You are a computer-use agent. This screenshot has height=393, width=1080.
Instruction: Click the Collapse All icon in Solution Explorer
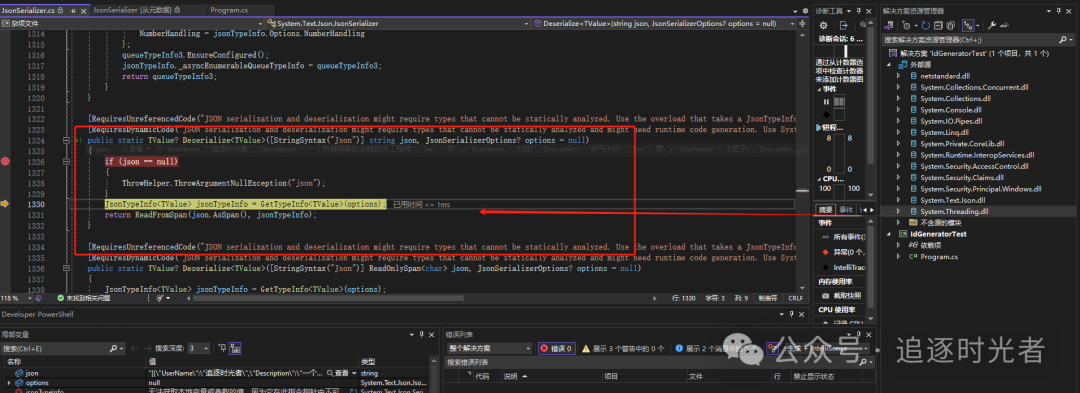(x=938, y=25)
